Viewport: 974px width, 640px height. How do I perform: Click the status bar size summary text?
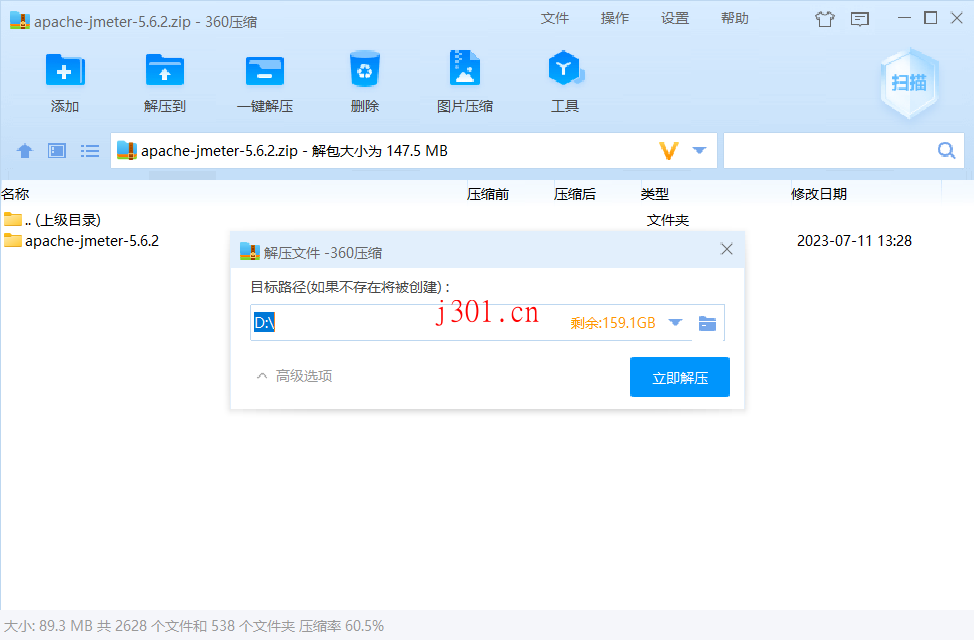[194, 626]
